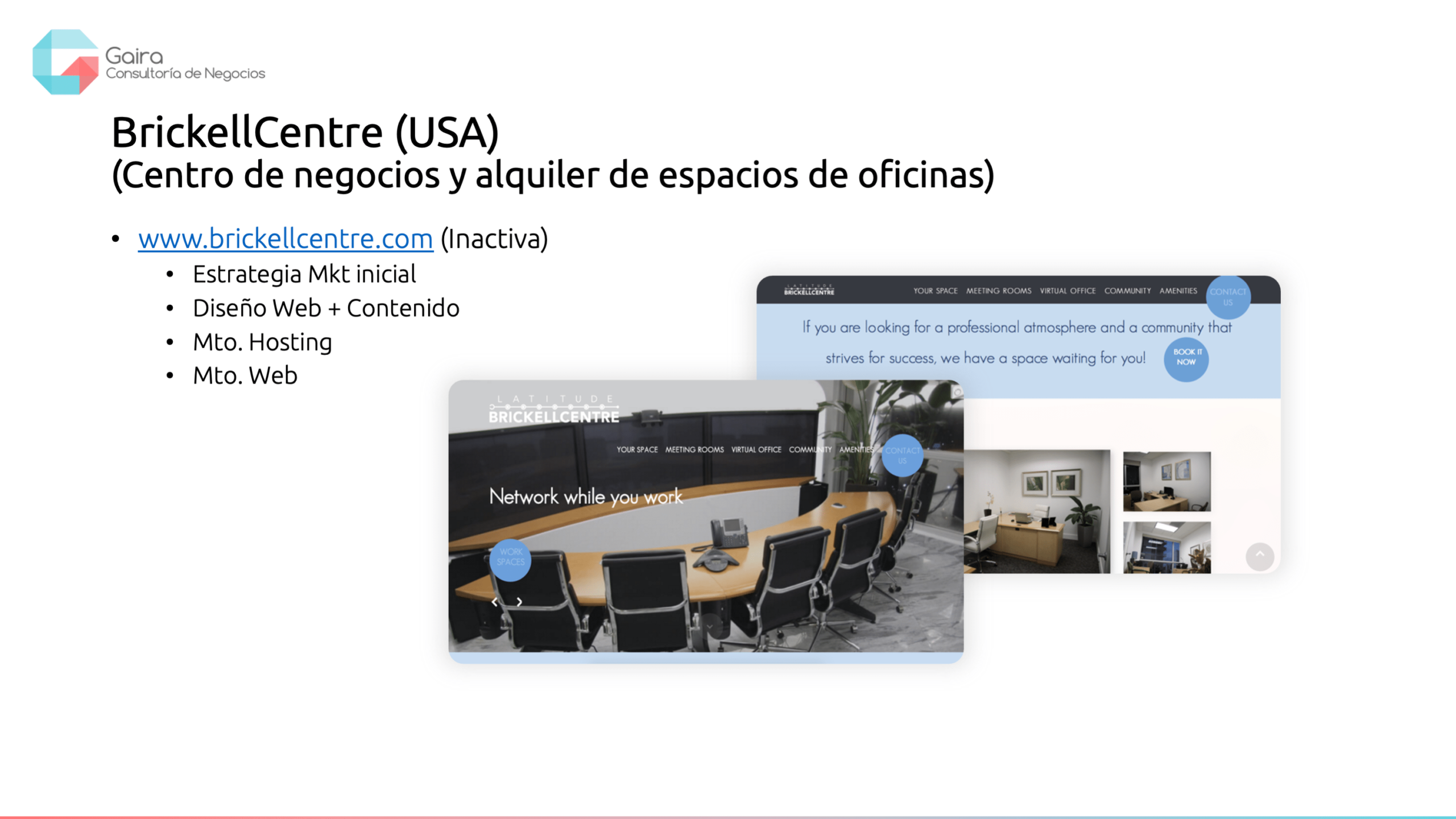Click the Estrategia Mkt inicial bullet
Viewport: 1456px width, 819px height.
coord(304,274)
